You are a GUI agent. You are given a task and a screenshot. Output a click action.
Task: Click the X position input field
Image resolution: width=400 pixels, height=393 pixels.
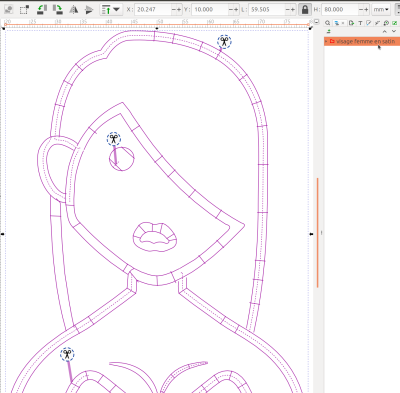point(153,10)
